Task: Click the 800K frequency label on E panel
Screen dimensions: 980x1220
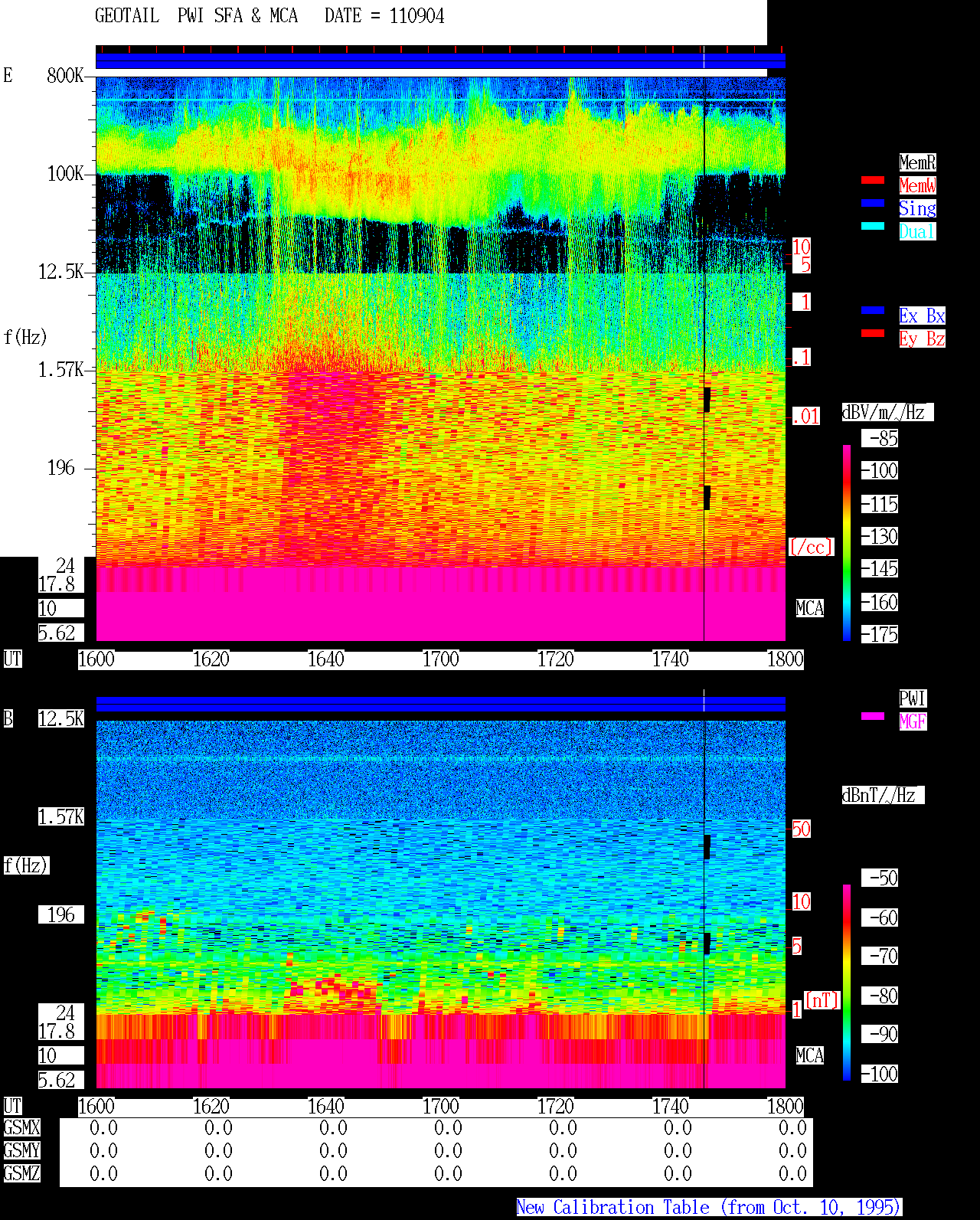Action: [x=65, y=76]
